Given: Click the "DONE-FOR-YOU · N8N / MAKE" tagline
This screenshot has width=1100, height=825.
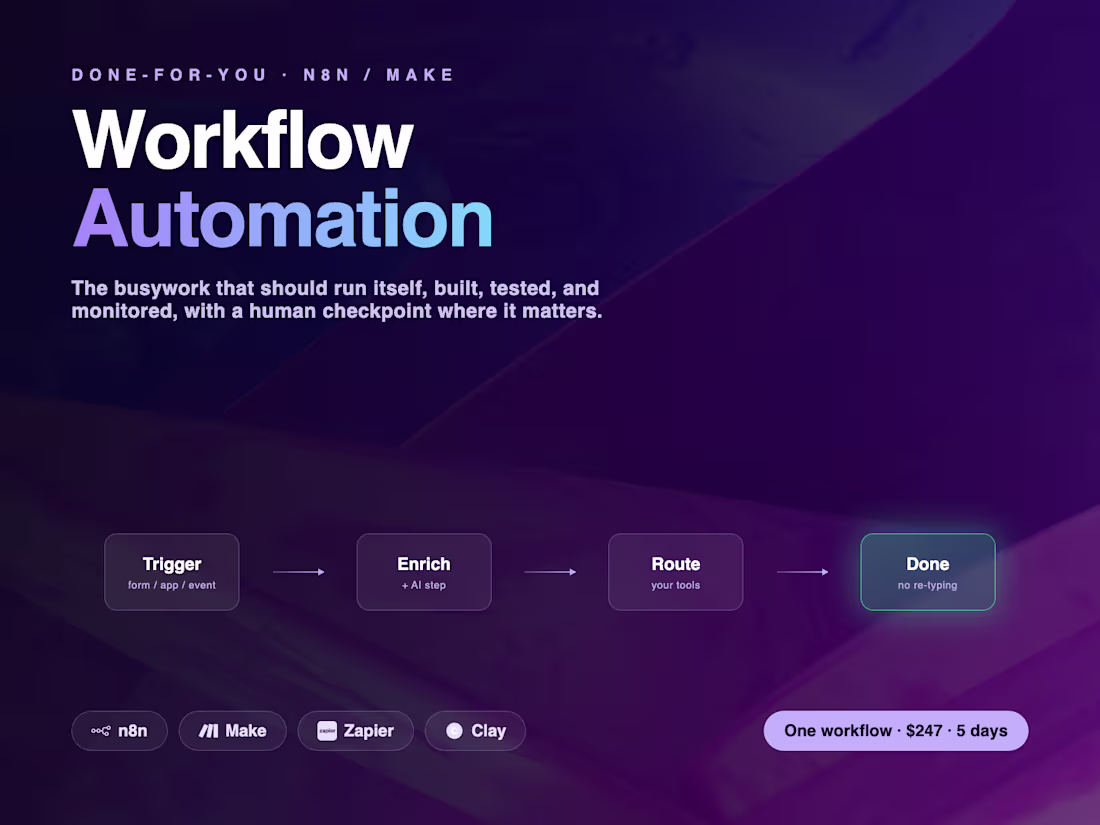Looking at the screenshot, I should [x=263, y=75].
